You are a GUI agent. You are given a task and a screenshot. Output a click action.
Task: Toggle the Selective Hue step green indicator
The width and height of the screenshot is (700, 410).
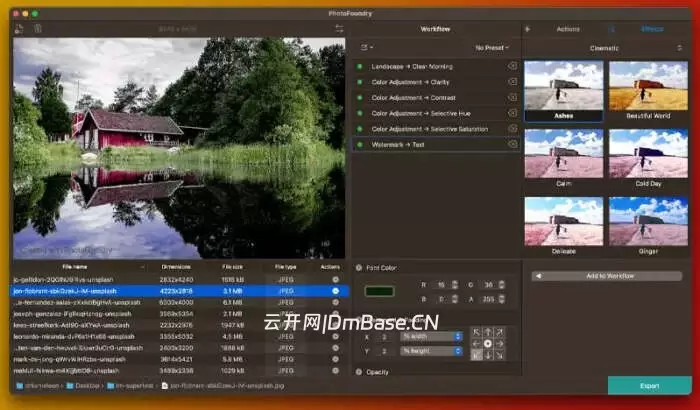click(359, 113)
